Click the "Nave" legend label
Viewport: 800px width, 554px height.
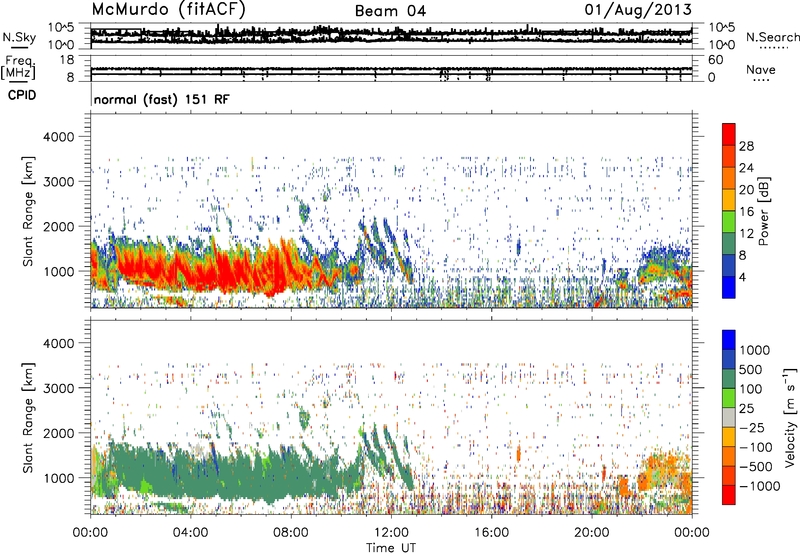761,69
